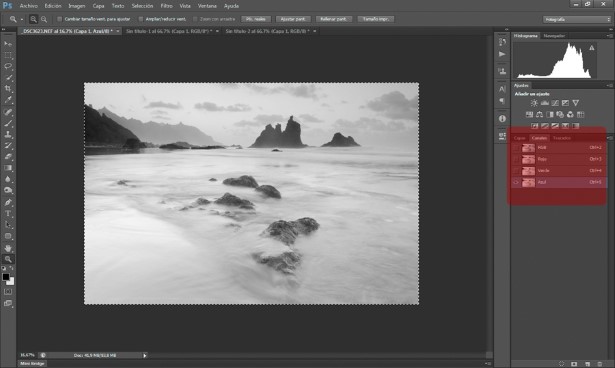Open Ajustes panel flyout menu

pos(609,85)
